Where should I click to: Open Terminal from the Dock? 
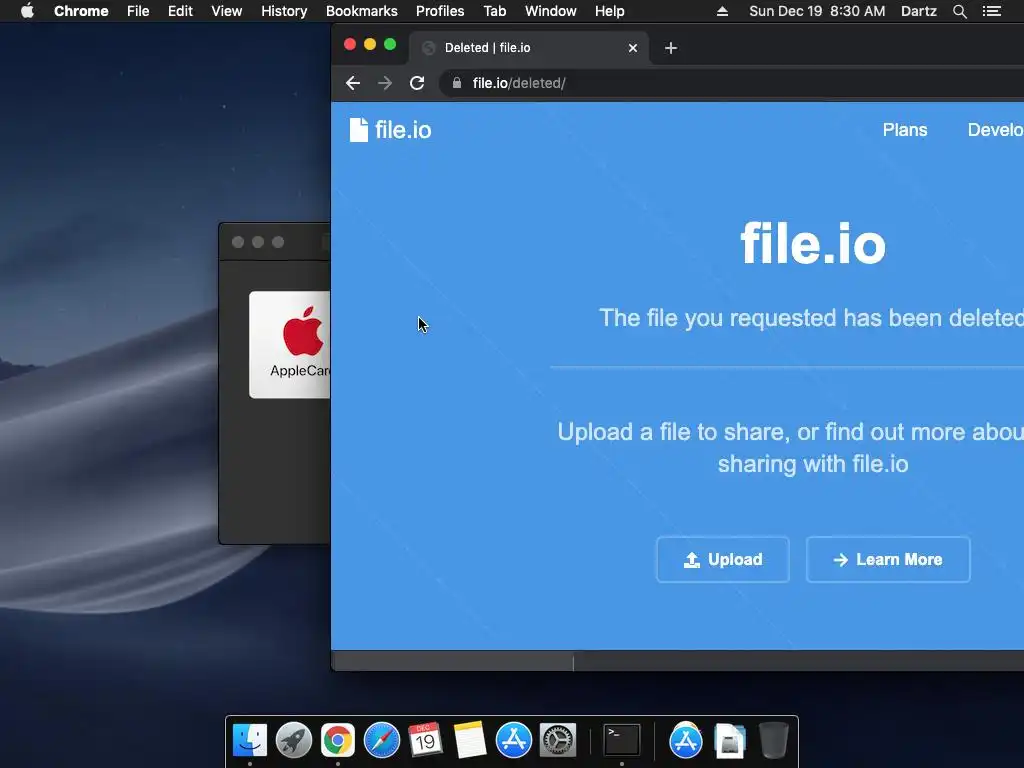[622, 741]
